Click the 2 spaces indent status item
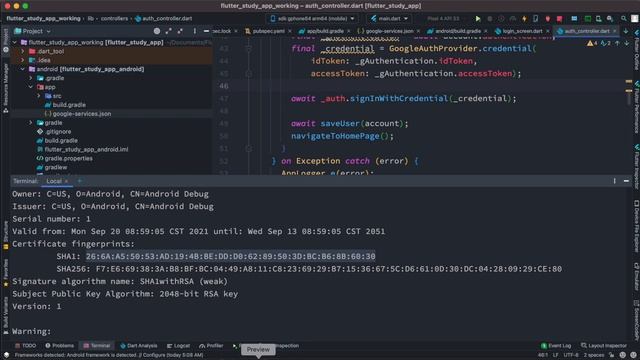Viewport: 640px width, 360px height. (x=593, y=355)
